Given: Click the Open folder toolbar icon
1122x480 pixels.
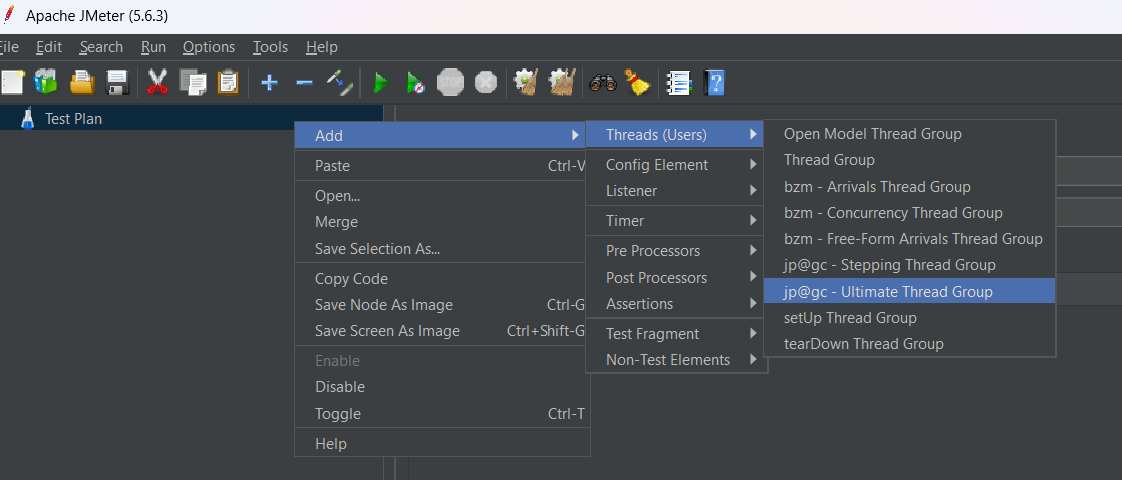Looking at the screenshot, I should click(x=82, y=82).
